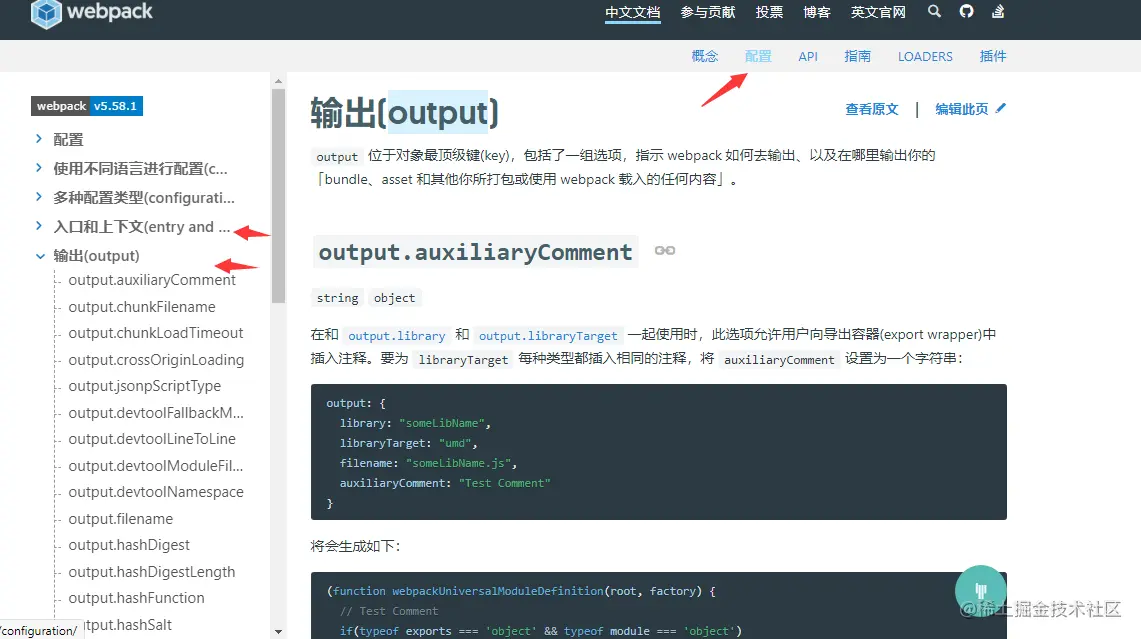
Task: Go to output.devtoolNamespace in sidebar
Action: pyautogui.click(x=156, y=493)
